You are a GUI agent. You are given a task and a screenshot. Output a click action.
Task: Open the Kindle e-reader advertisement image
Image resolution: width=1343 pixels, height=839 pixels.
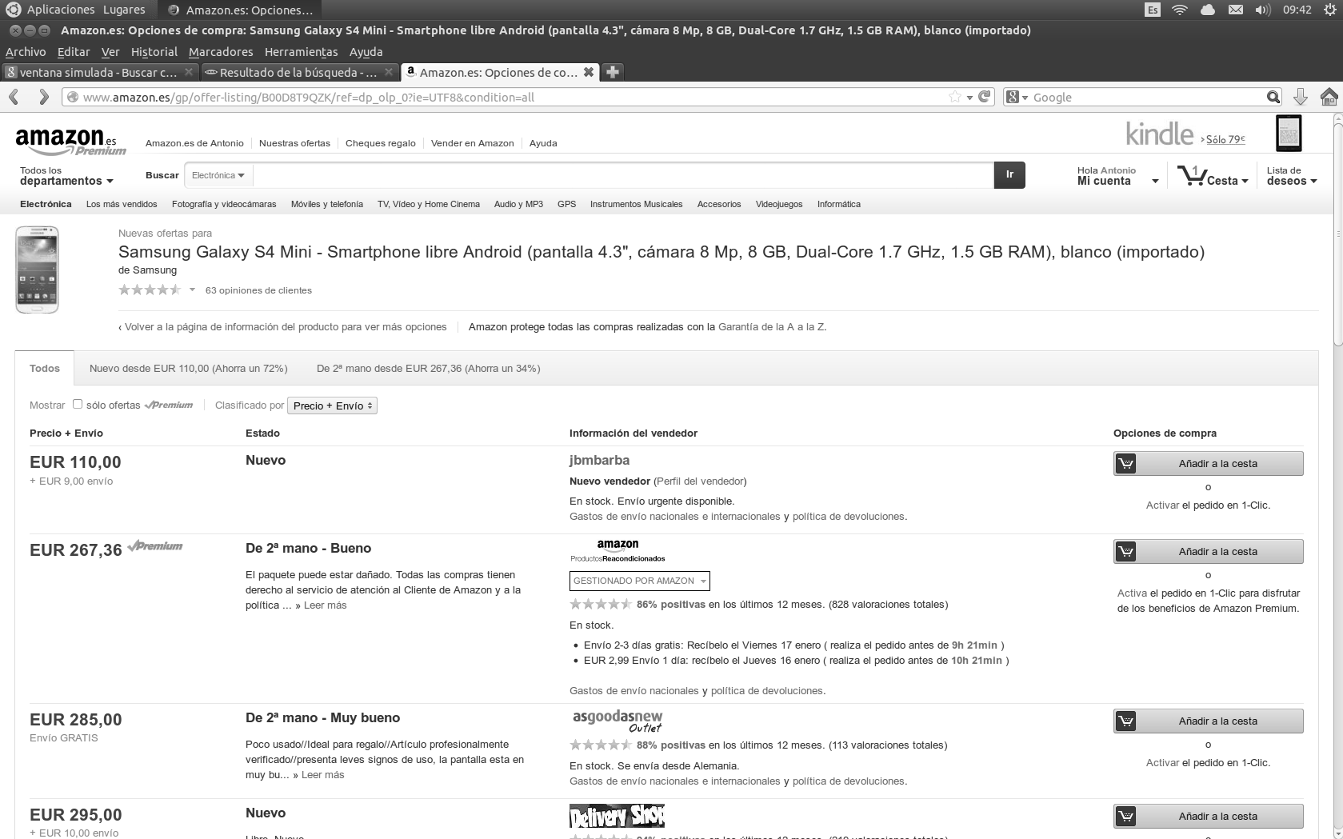tap(1289, 134)
